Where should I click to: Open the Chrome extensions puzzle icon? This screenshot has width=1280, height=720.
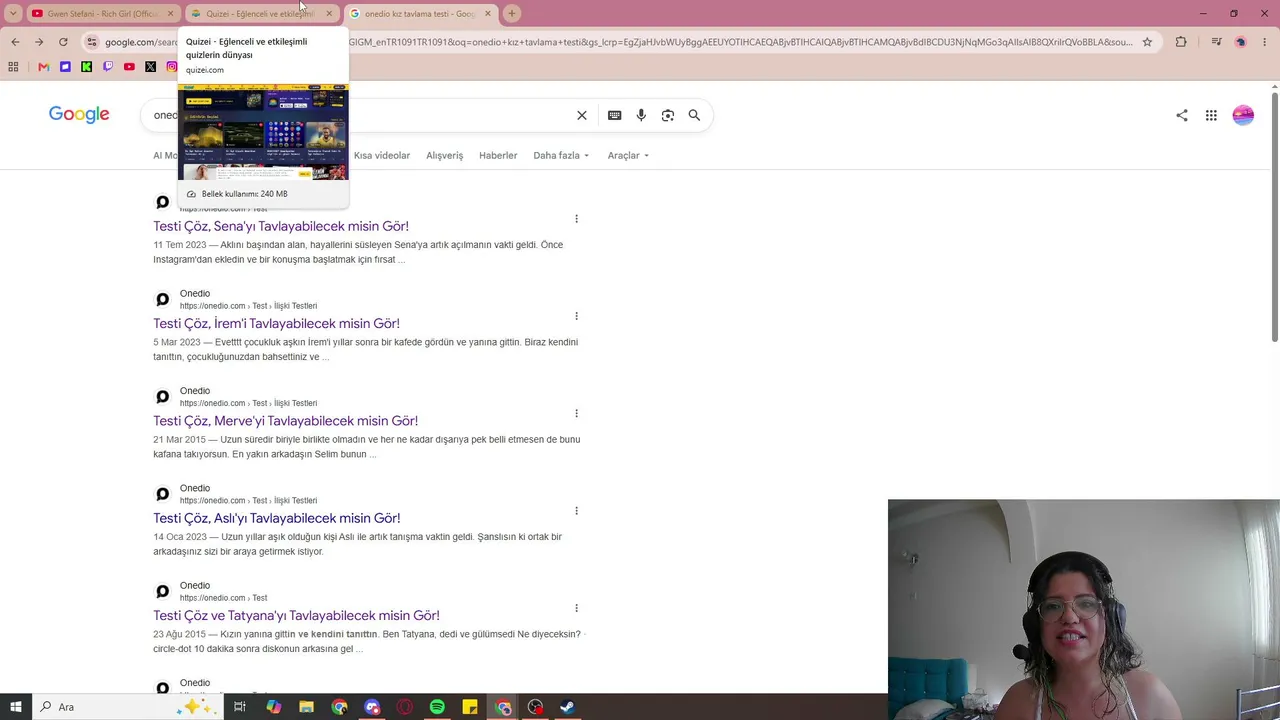coord(1181,42)
